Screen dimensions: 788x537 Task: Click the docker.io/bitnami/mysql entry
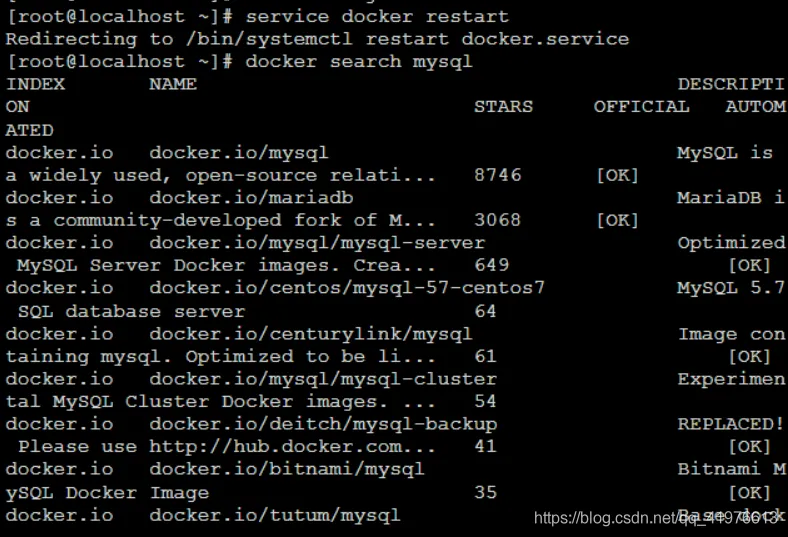coord(287,470)
